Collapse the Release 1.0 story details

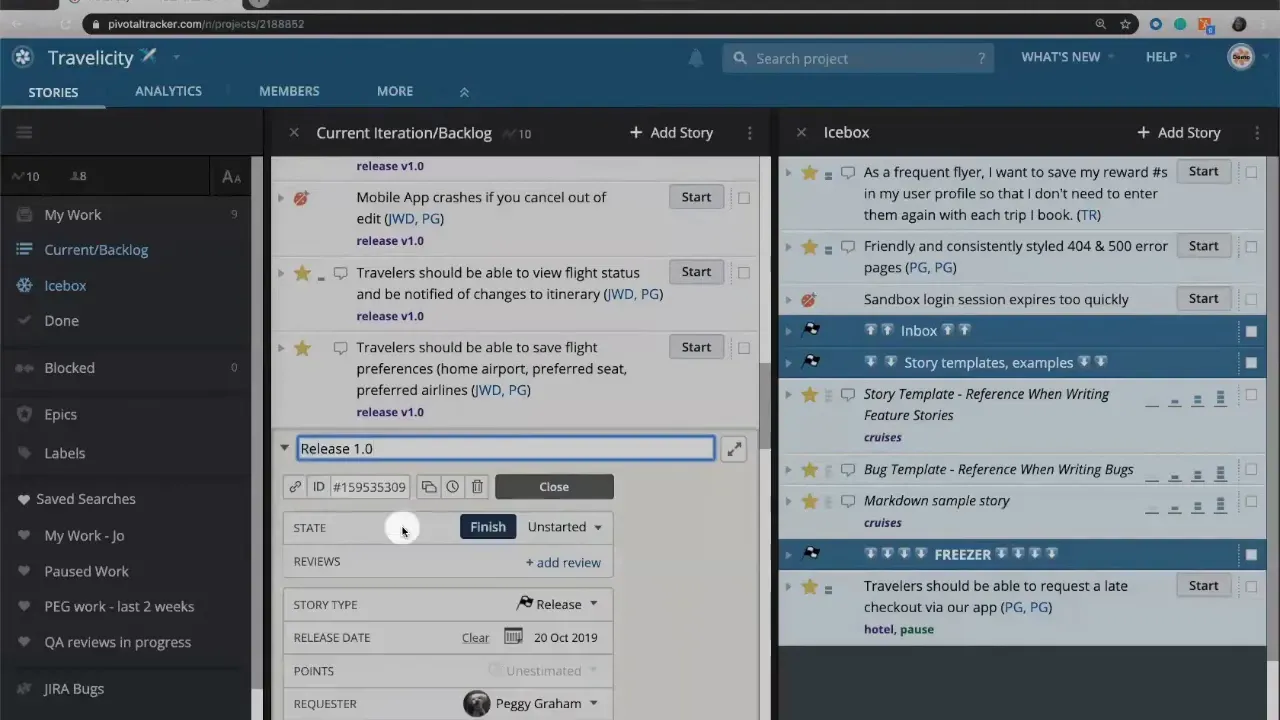[284, 448]
